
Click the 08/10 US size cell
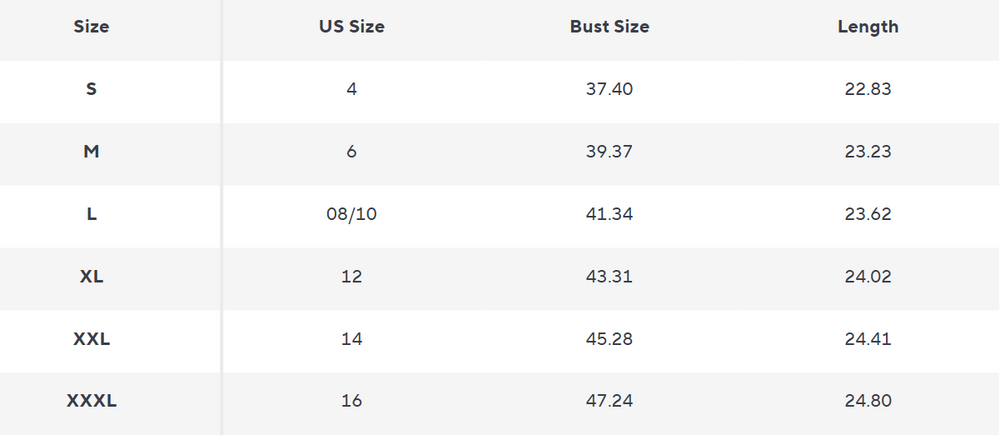[351, 214]
